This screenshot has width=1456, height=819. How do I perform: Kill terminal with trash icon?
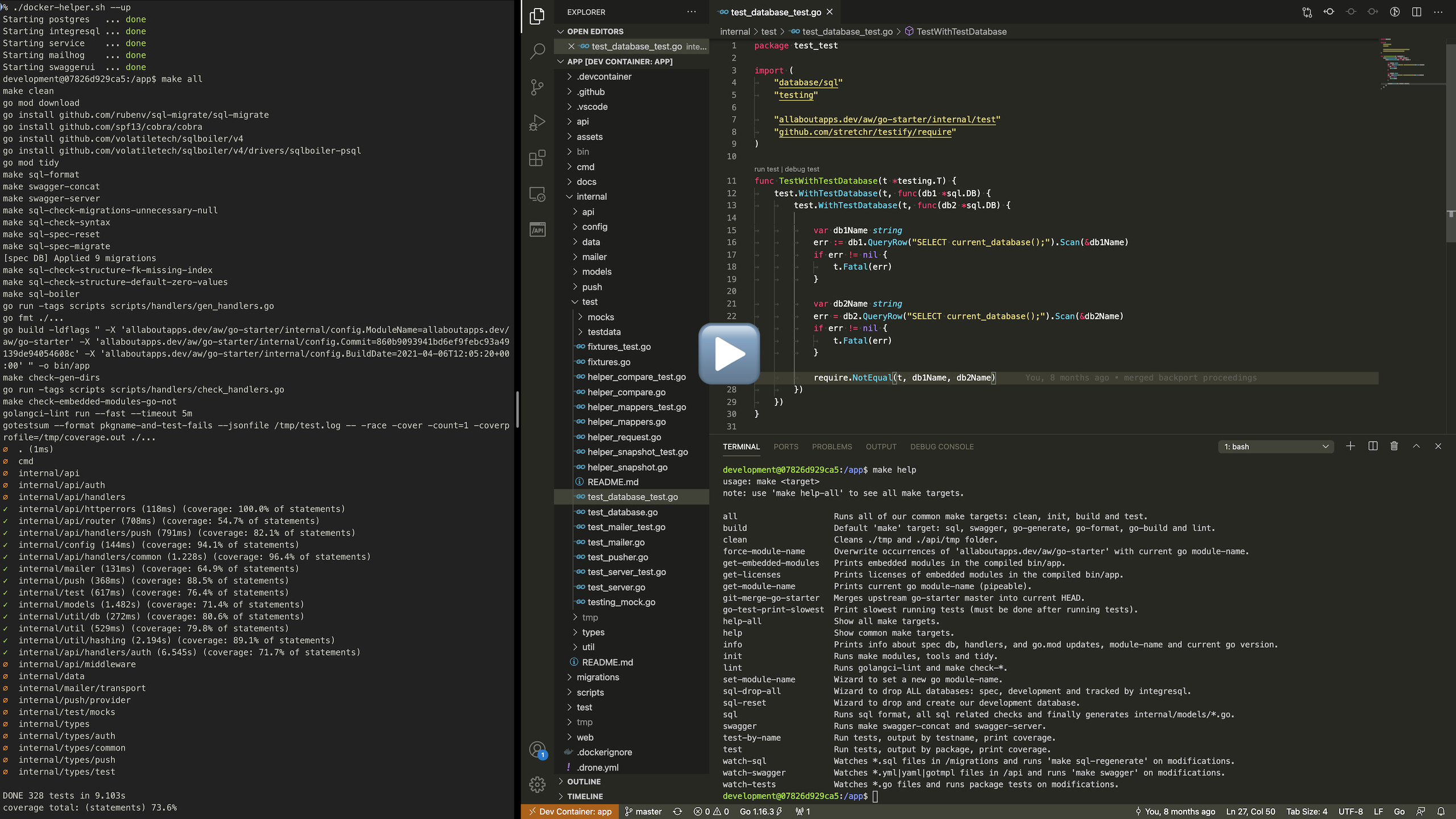pyautogui.click(x=1394, y=446)
